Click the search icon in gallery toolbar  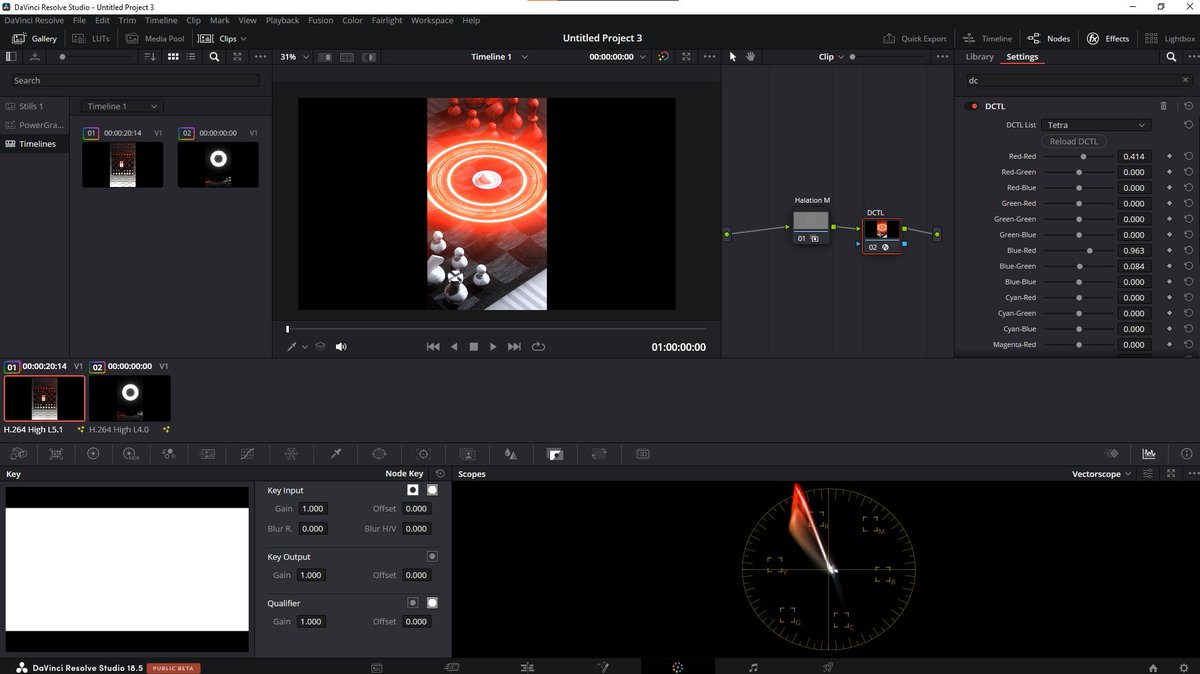[x=214, y=57]
